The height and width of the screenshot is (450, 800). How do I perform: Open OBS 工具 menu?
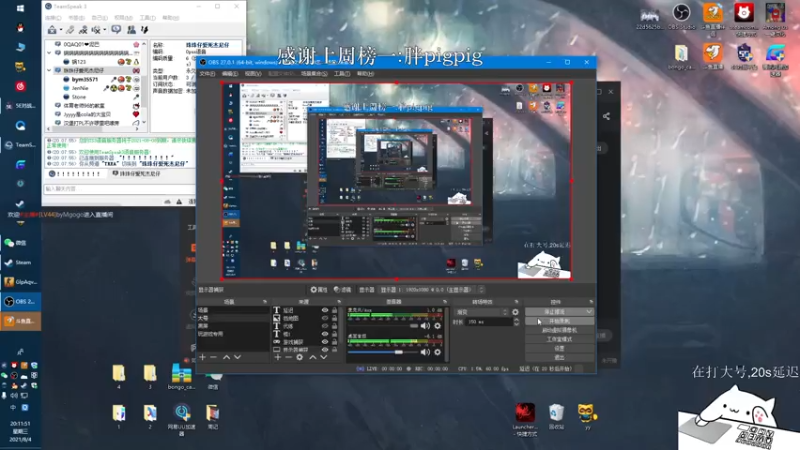point(342,73)
